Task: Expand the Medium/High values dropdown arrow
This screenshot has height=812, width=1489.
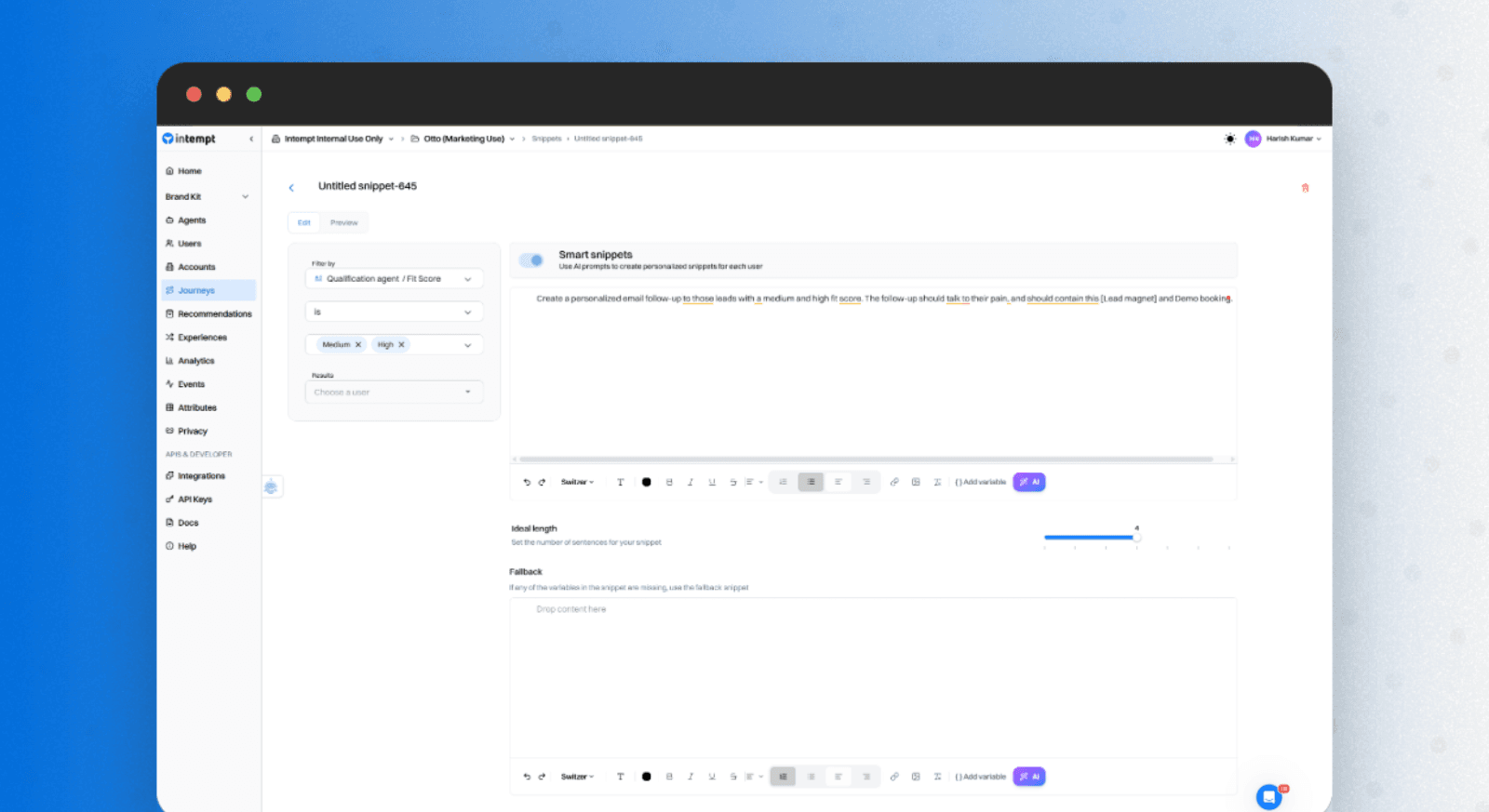Action: coord(467,345)
